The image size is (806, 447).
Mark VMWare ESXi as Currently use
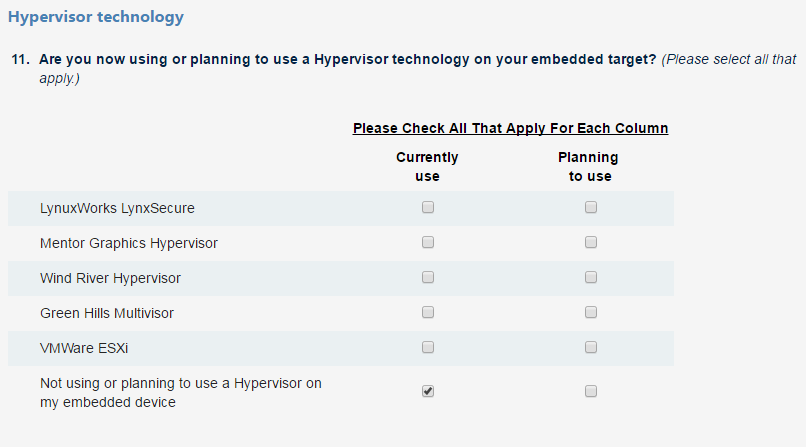coord(428,347)
